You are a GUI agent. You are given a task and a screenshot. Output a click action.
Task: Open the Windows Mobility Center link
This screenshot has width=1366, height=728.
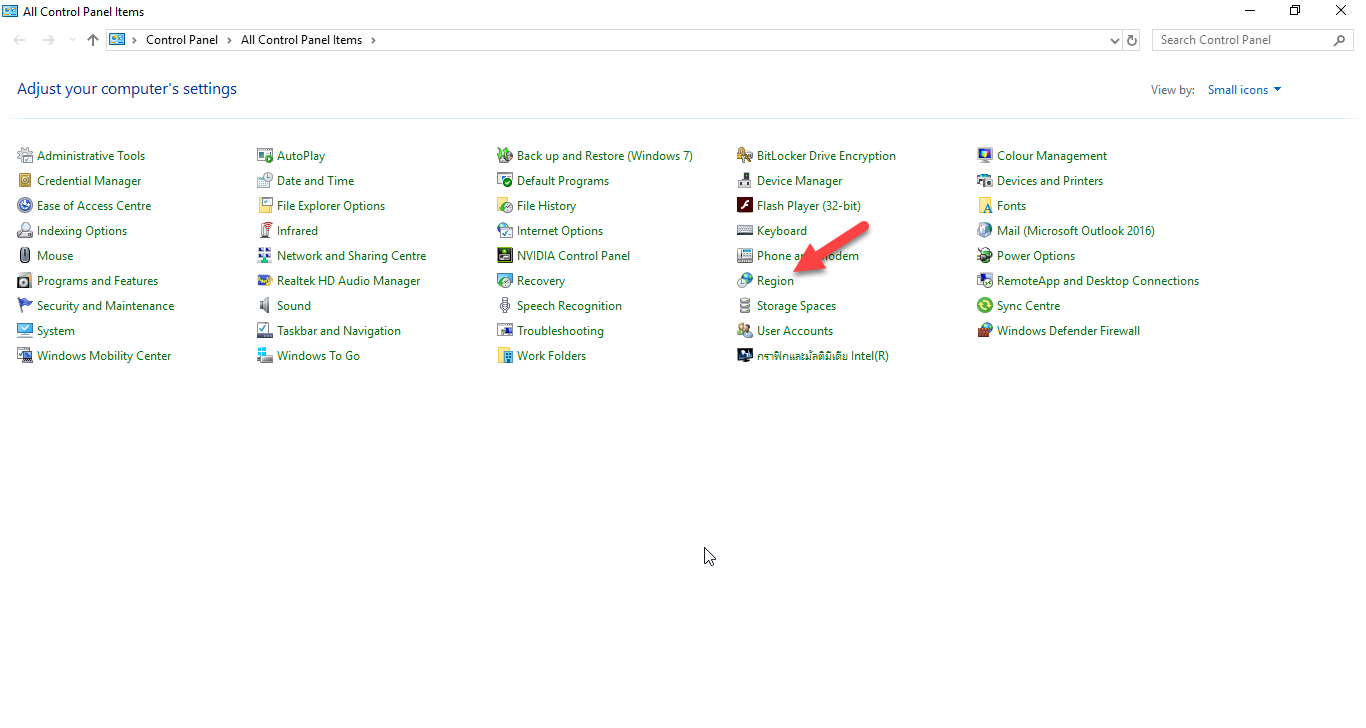tap(104, 355)
